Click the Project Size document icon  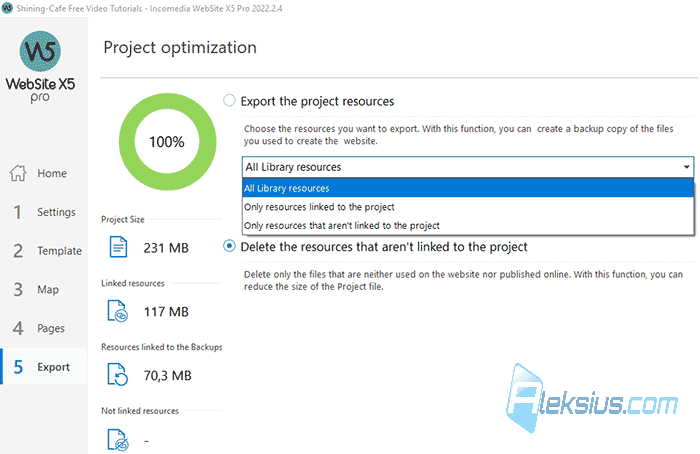coord(118,247)
